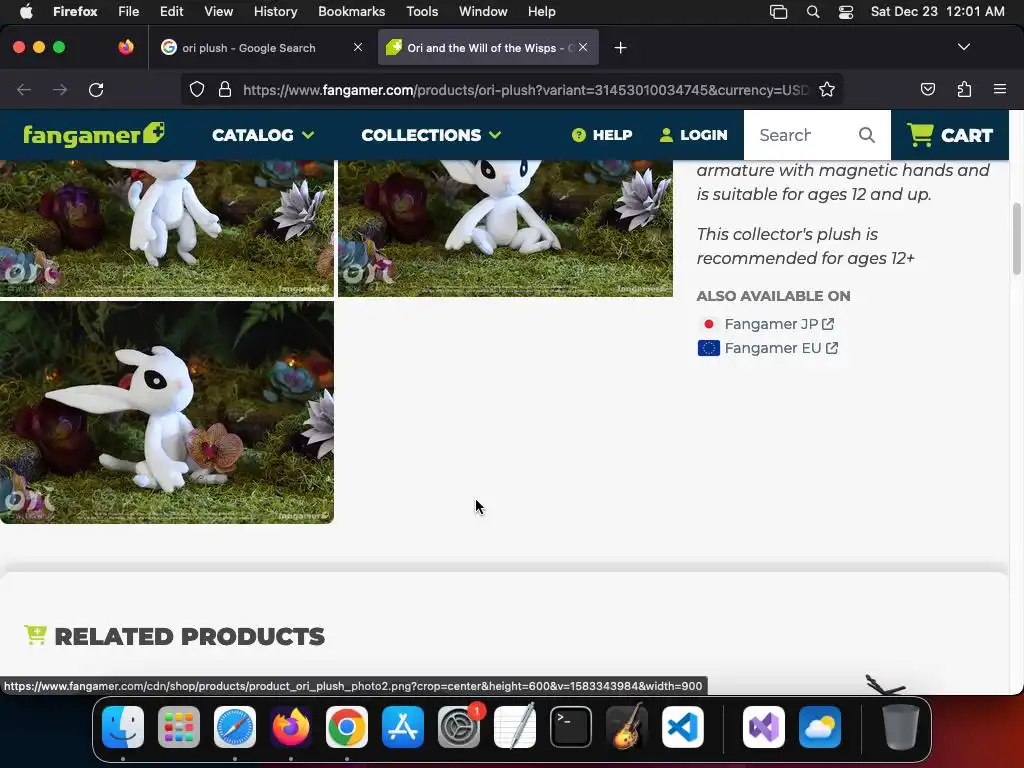Open Terminal from the Dock
The image size is (1024, 768).
pyautogui.click(x=571, y=727)
